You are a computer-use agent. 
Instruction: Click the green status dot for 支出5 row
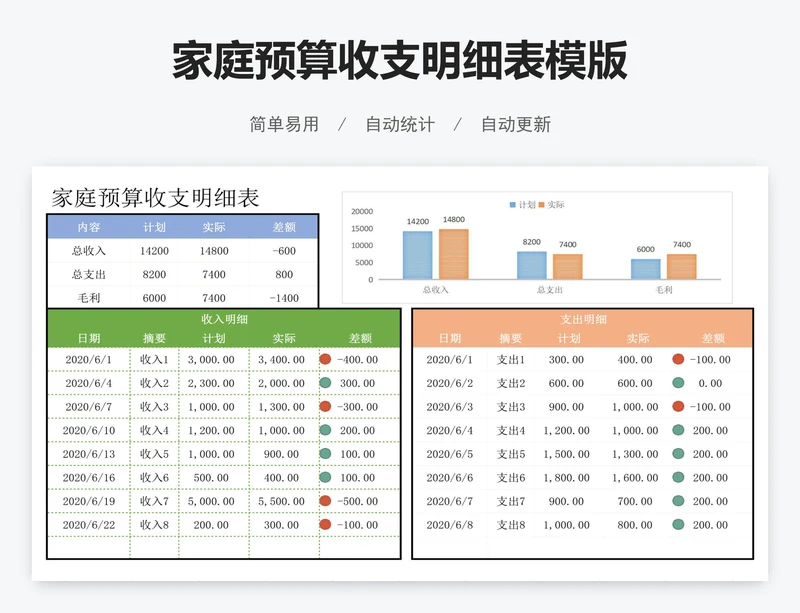click(678, 453)
